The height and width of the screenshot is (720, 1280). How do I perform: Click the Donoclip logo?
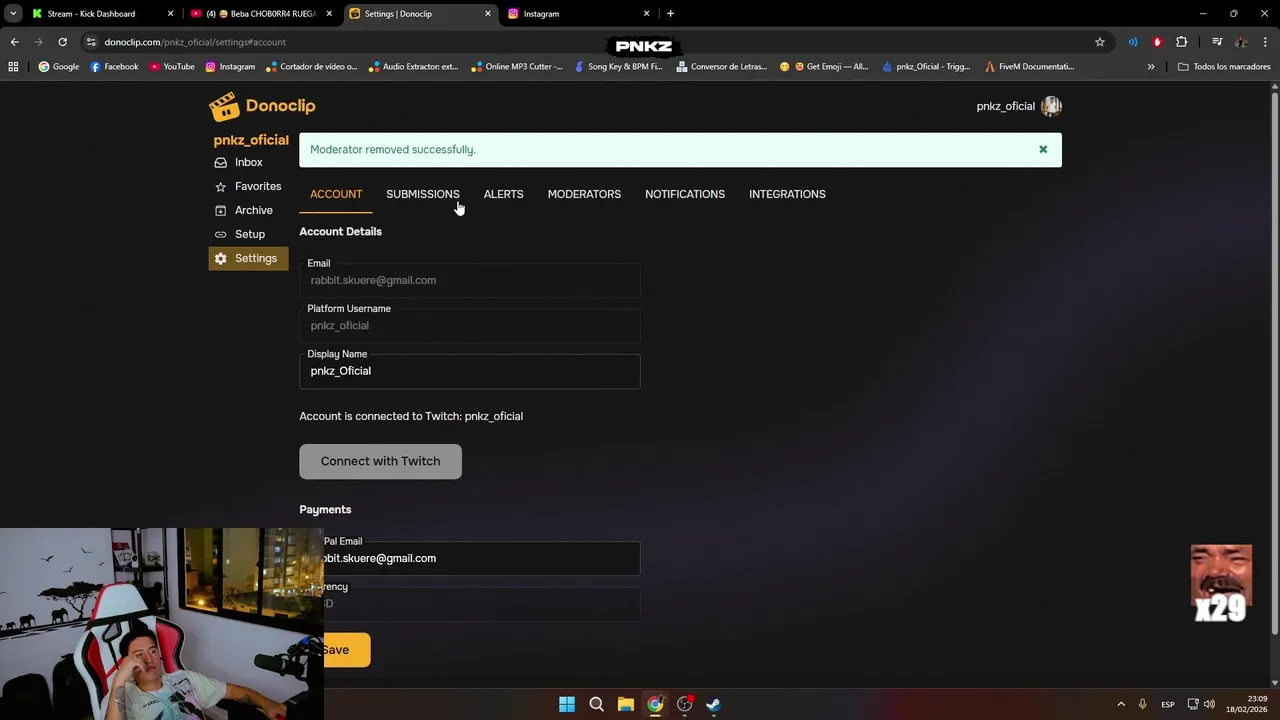click(x=262, y=106)
